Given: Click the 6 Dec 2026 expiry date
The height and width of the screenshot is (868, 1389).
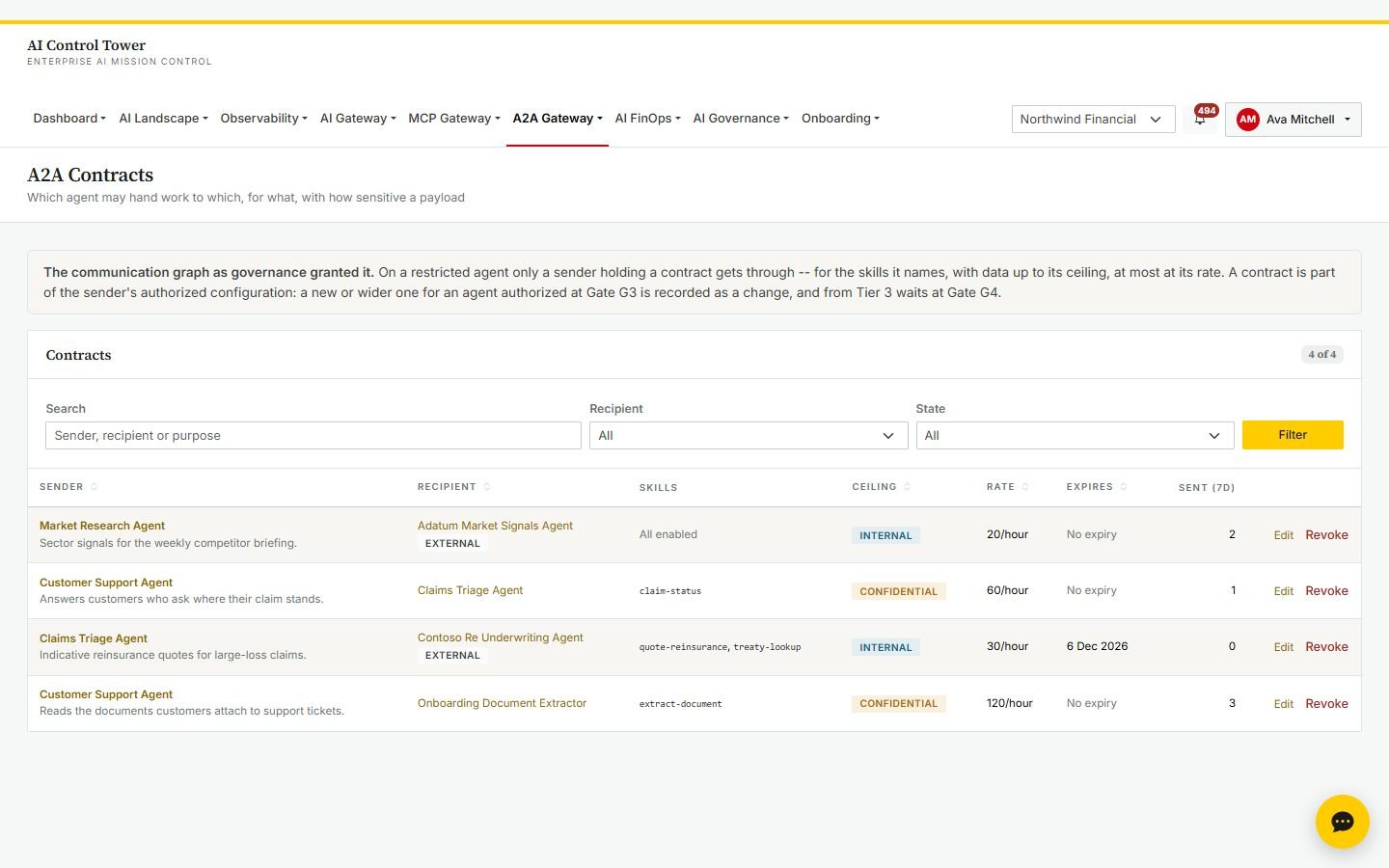Looking at the screenshot, I should (x=1097, y=646).
